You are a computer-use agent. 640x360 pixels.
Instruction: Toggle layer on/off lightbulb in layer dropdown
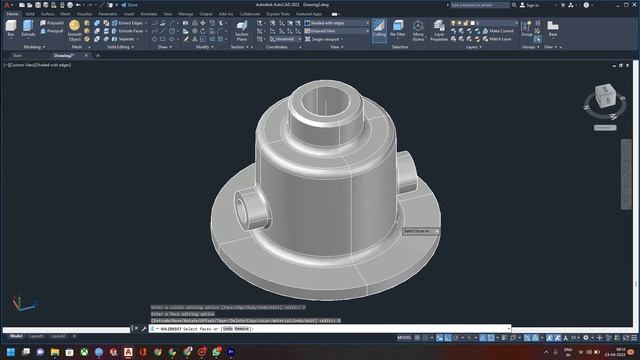point(453,23)
